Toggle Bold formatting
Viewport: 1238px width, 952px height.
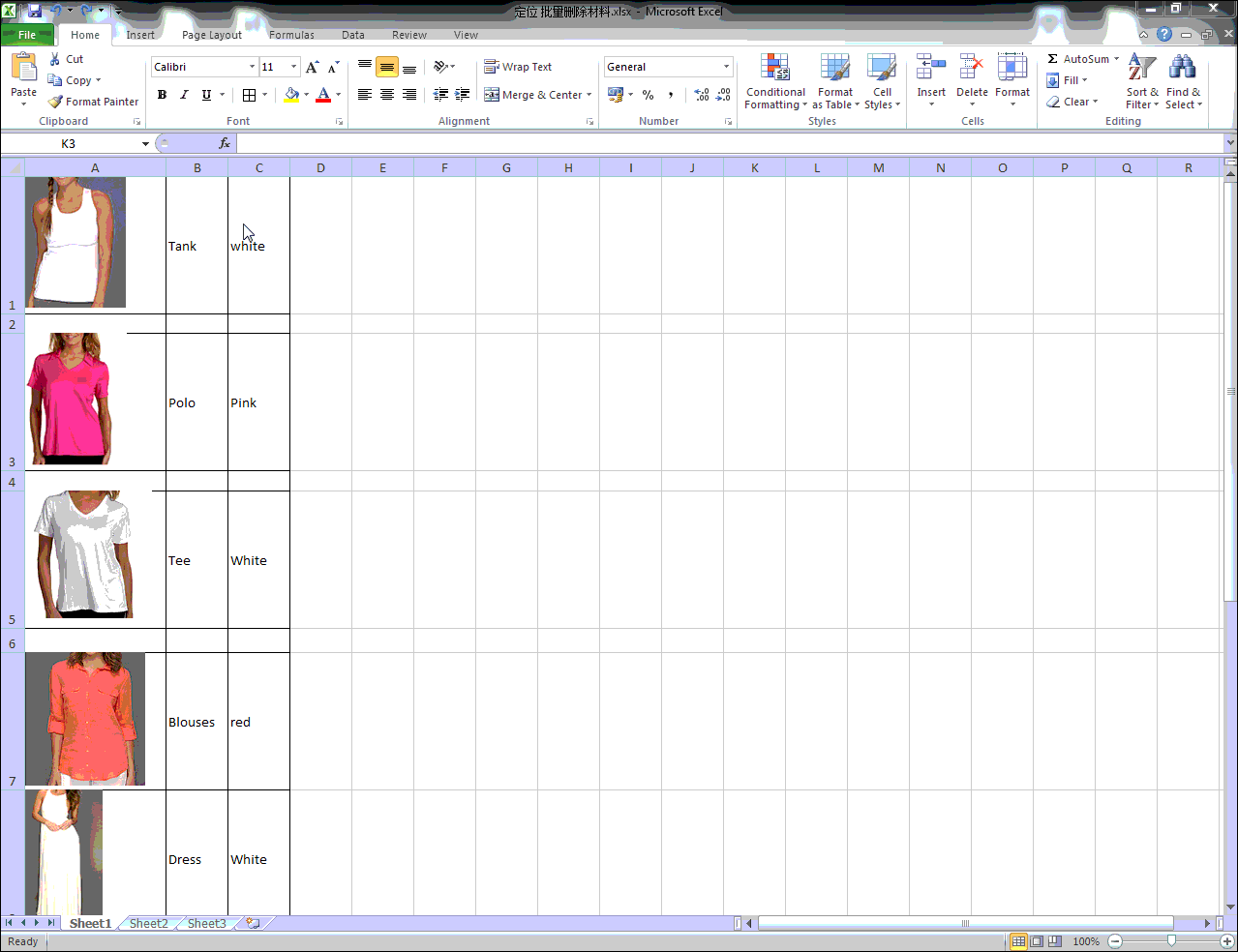coord(162,95)
